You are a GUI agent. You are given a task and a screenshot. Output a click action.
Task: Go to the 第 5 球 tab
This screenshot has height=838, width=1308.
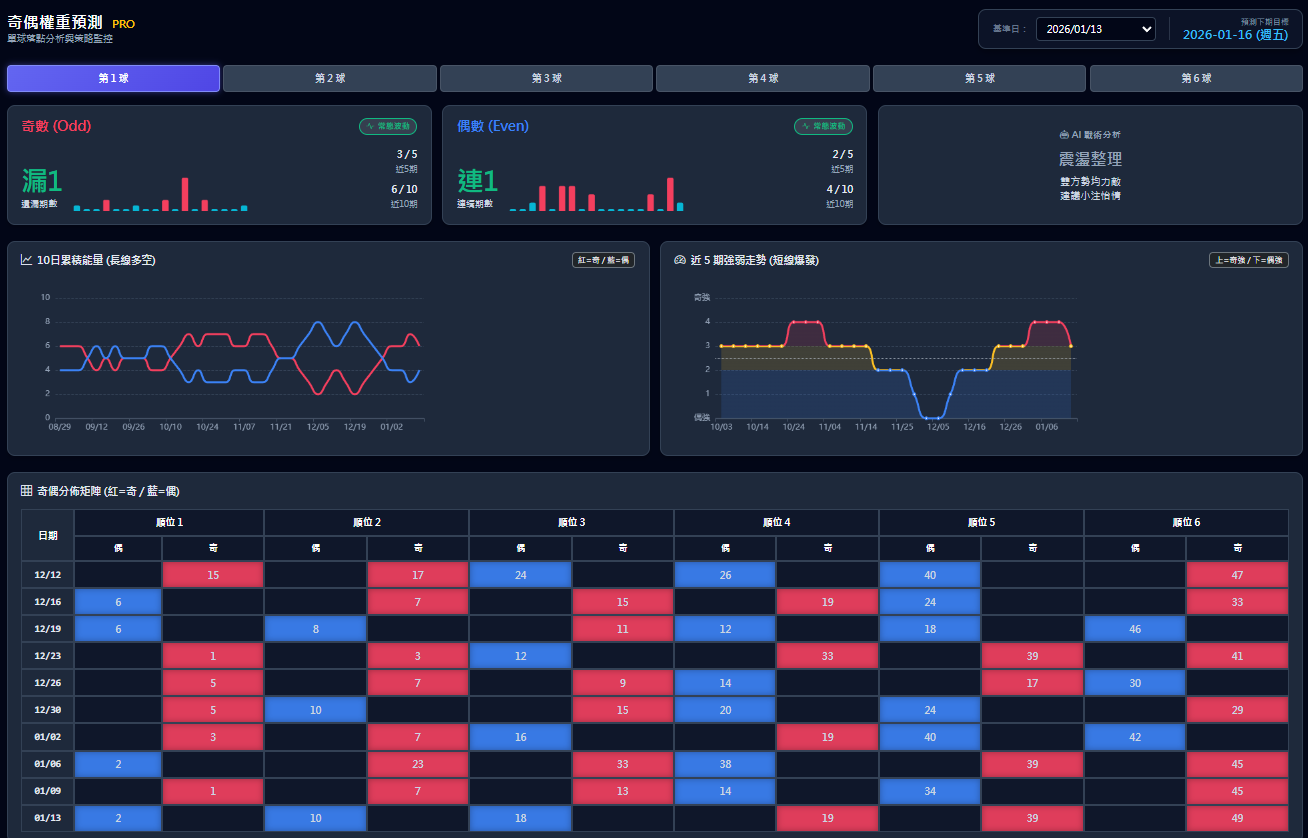980,78
